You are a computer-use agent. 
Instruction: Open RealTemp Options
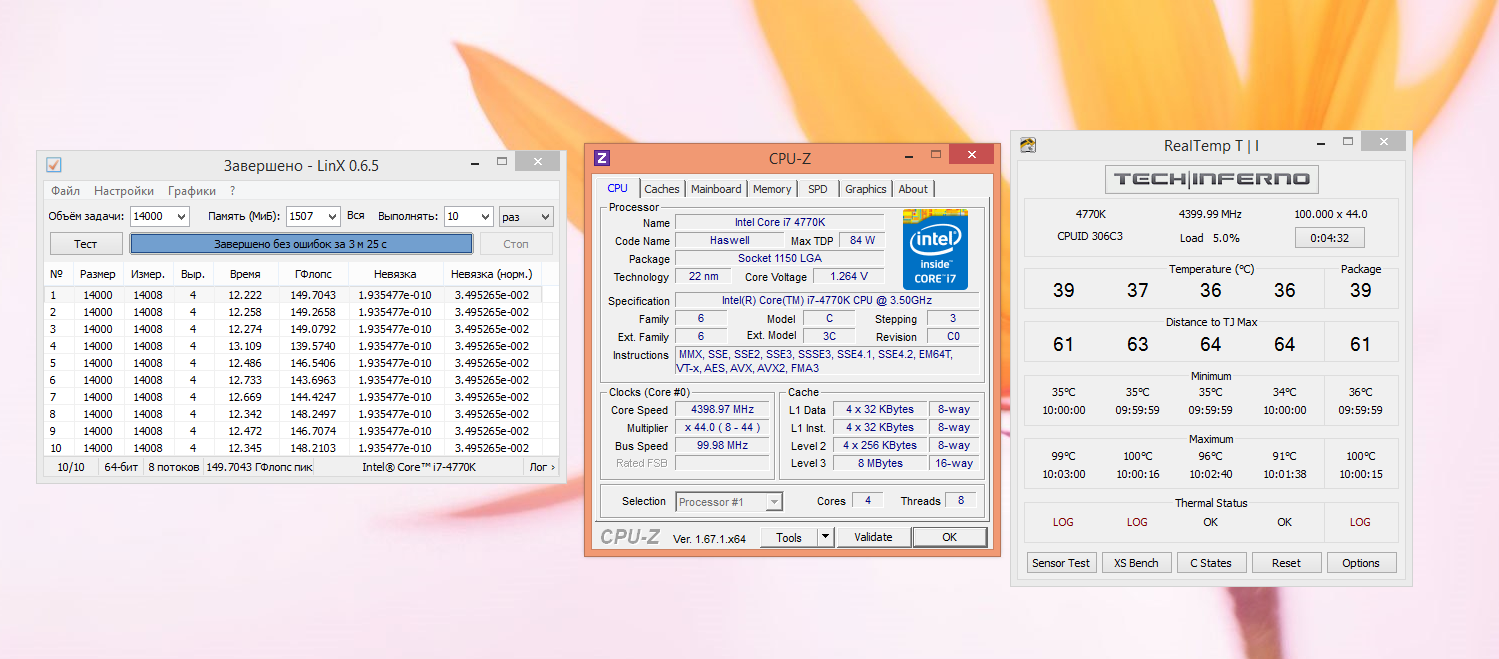pyautogui.click(x=1361, y=563)
